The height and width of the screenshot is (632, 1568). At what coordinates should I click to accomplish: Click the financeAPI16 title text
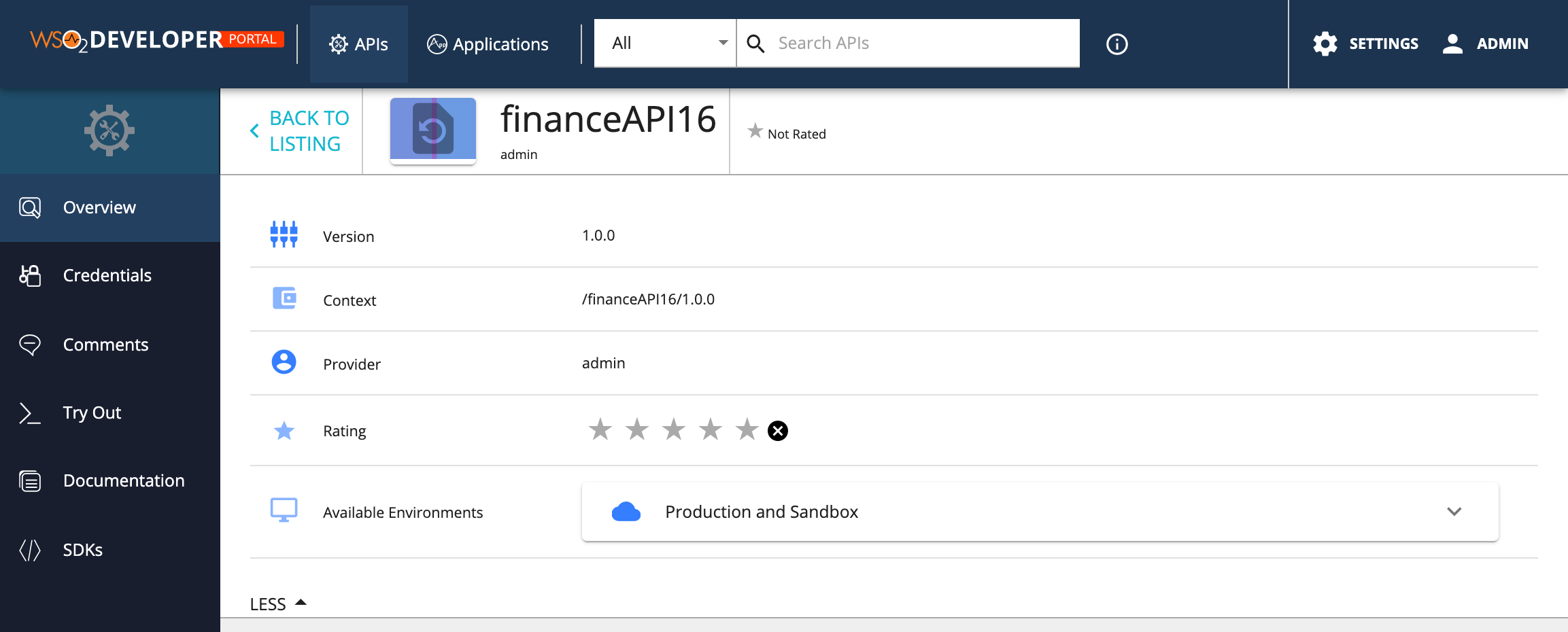(608, 120)
